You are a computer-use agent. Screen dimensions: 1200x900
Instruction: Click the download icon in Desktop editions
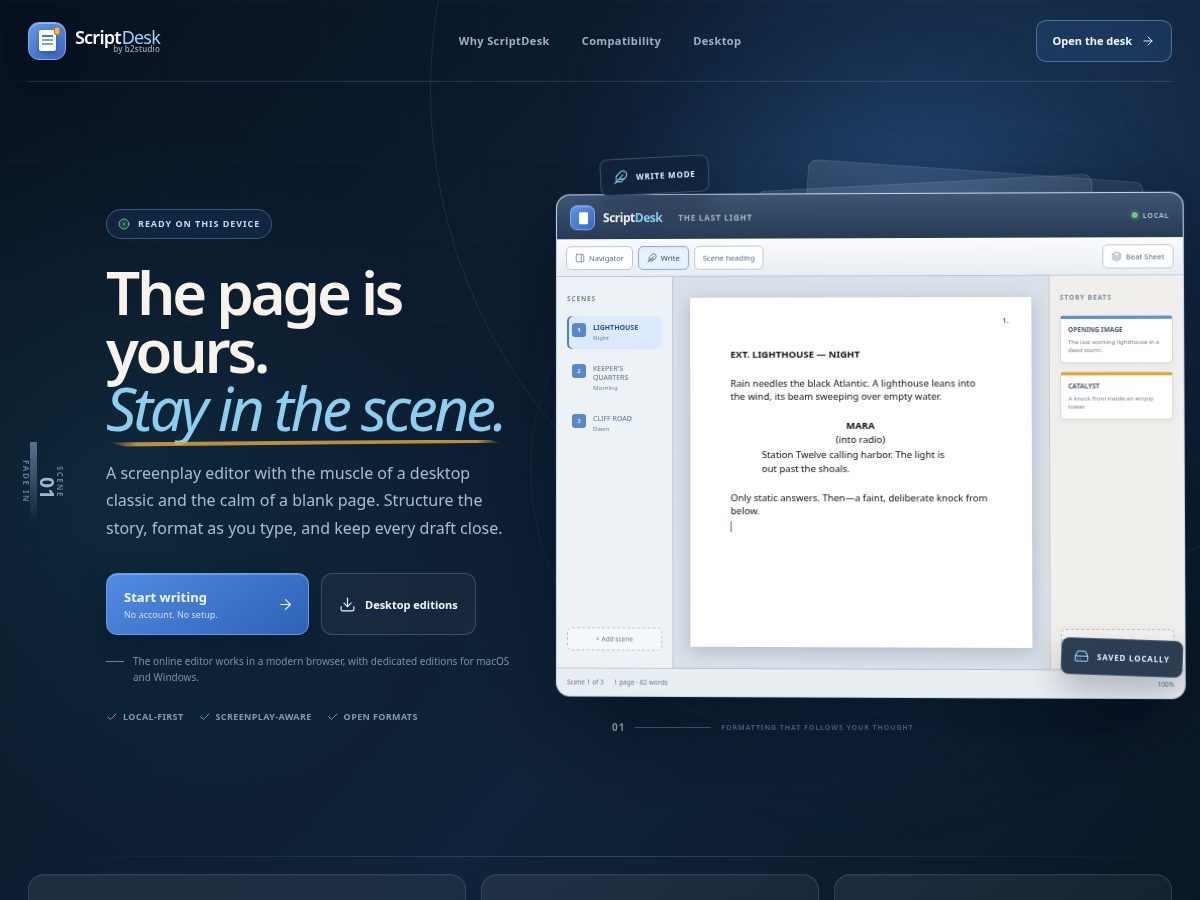click(348, 605)
